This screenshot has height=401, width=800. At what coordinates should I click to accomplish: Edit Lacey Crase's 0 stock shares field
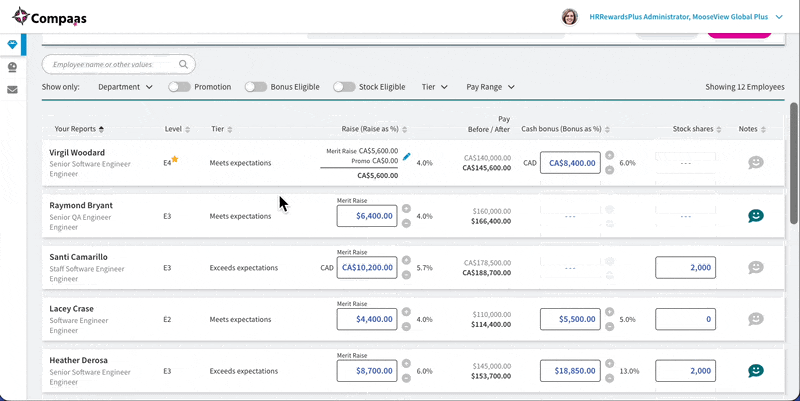click(685, 319)
